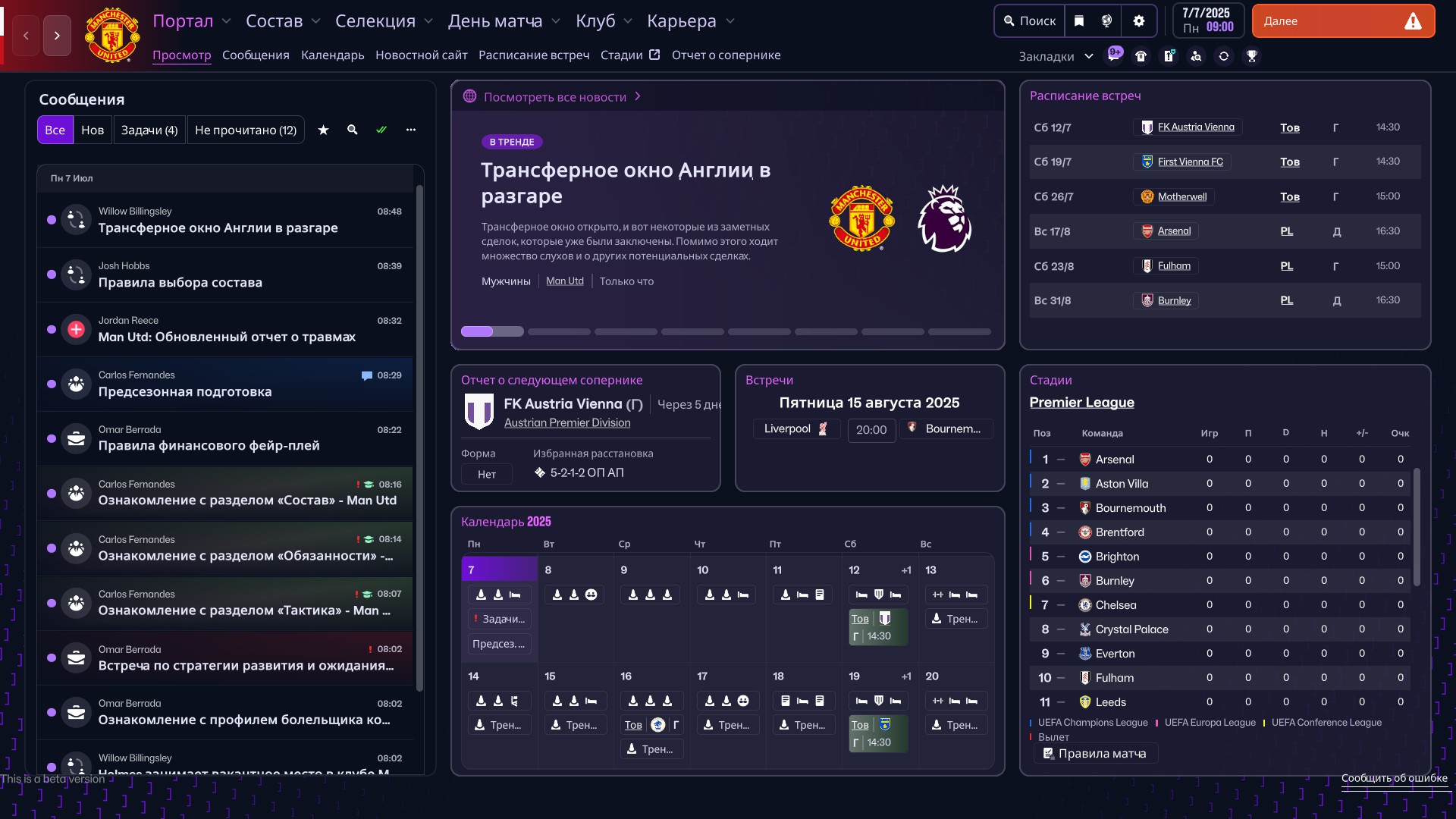The image size is (1456, 819).
Task: Click the second news carousel progress segment
Action: (559, 331)
